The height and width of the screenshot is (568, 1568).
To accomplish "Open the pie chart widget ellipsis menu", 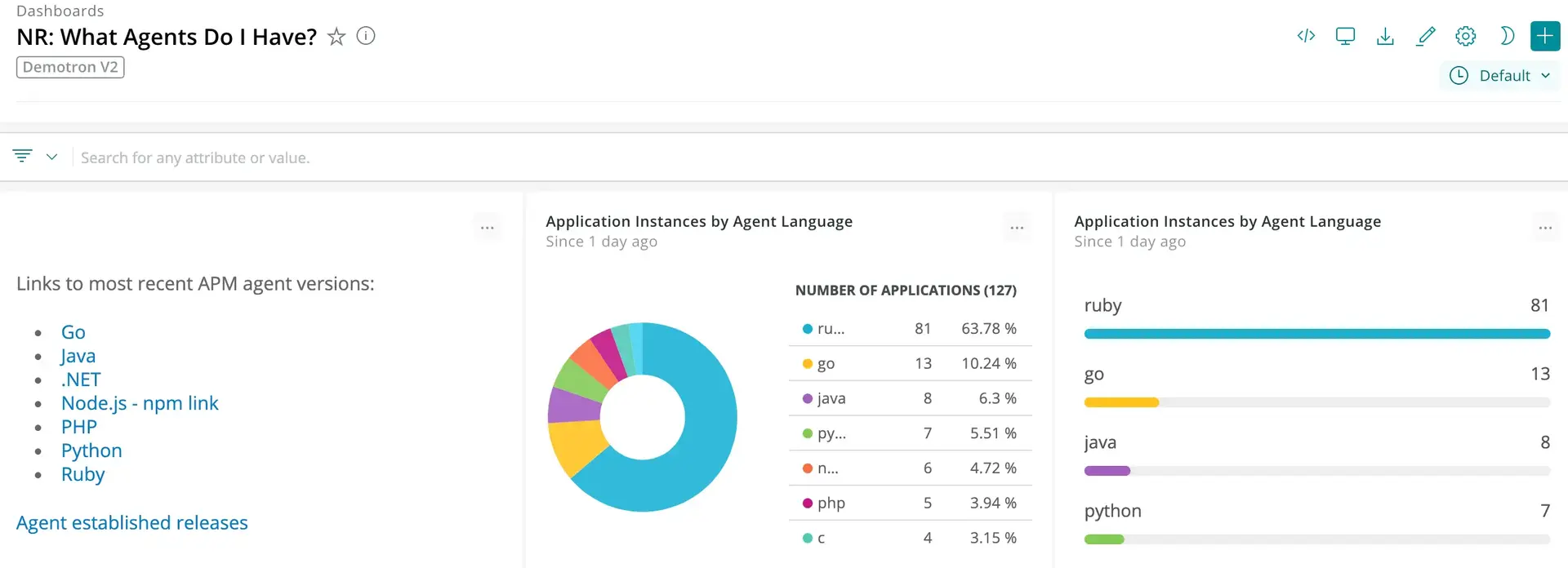I will 1017,229.
